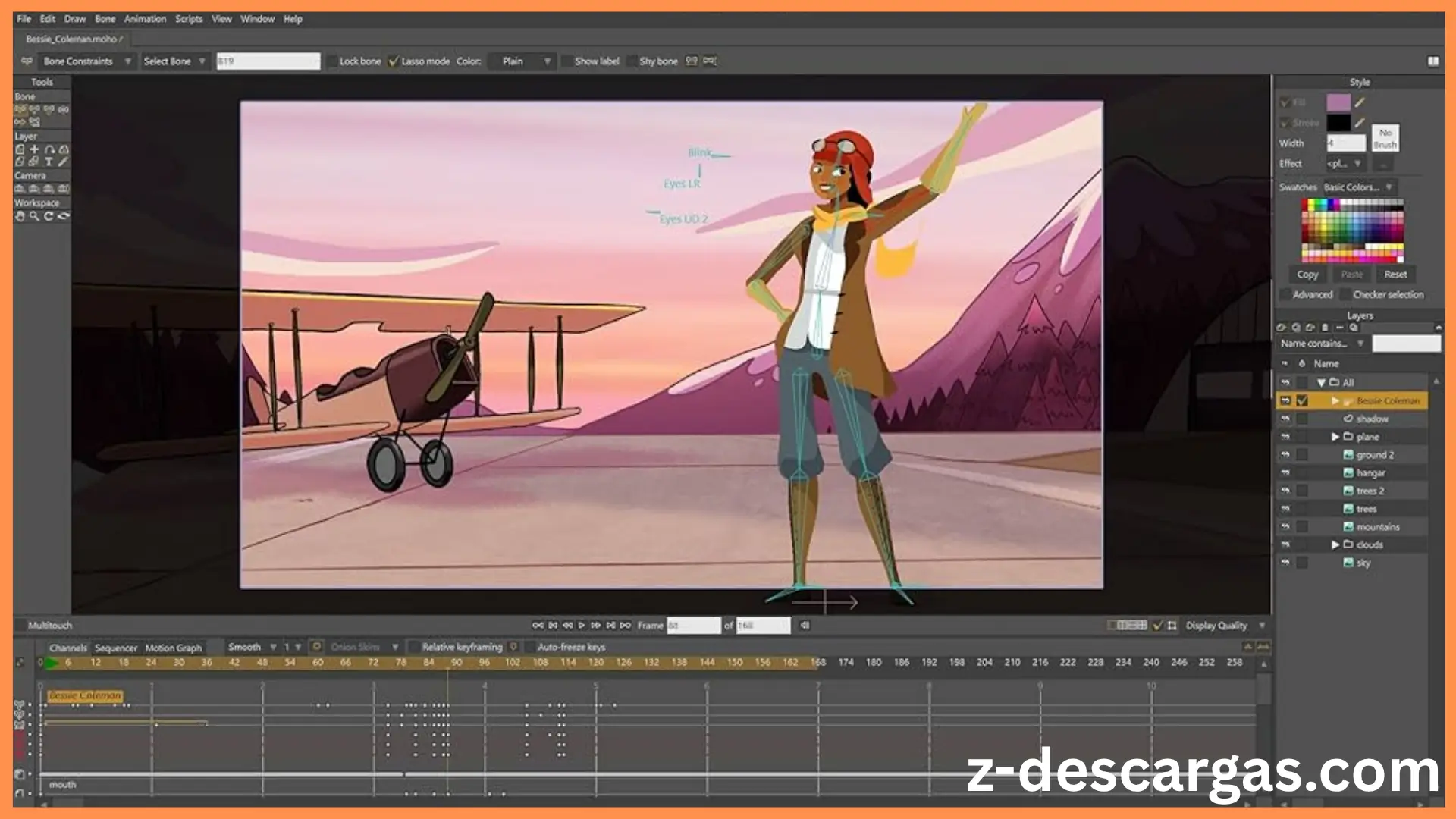Click the panel layout icon at top right

(x=1433, y=61)
